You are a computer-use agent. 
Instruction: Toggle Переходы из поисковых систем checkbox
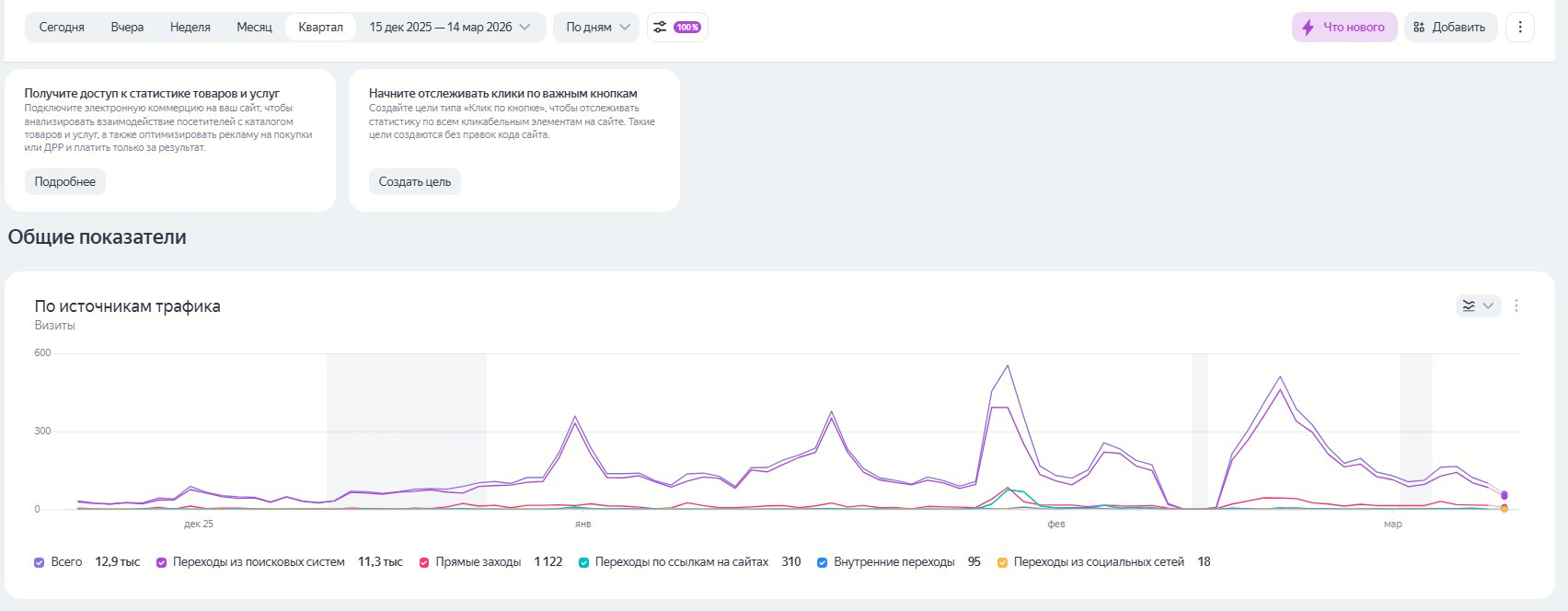point(162,562)
